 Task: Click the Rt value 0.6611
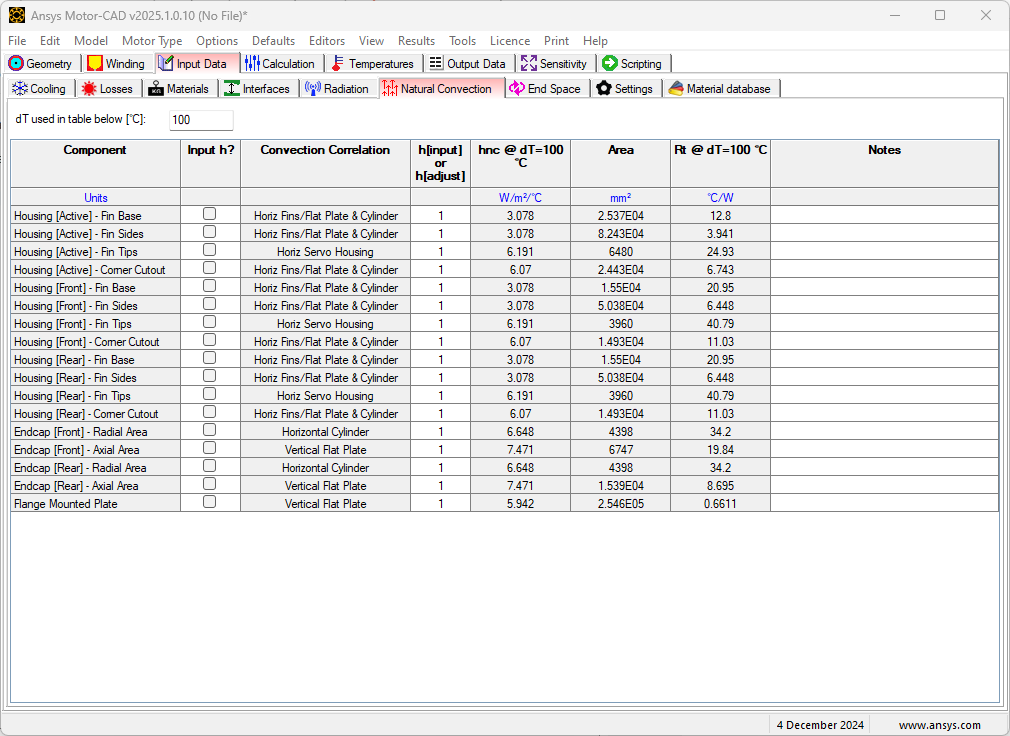720,504
